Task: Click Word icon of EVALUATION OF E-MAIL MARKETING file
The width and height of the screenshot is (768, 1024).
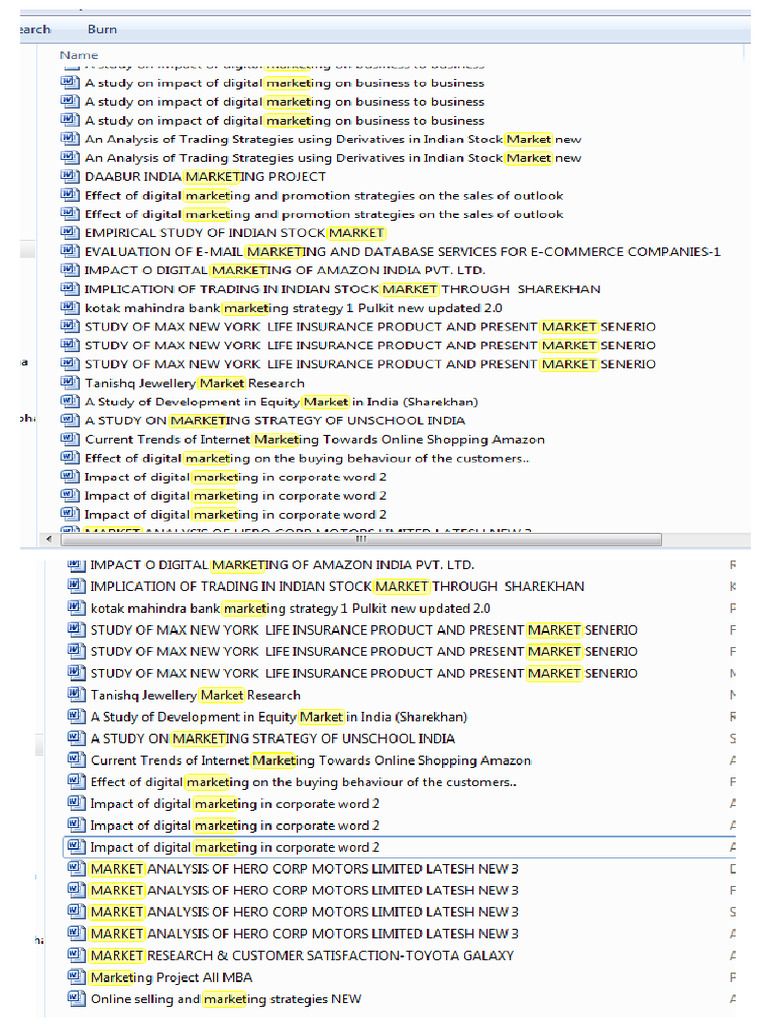Action: pyautogui.click(x=70, y=251)
